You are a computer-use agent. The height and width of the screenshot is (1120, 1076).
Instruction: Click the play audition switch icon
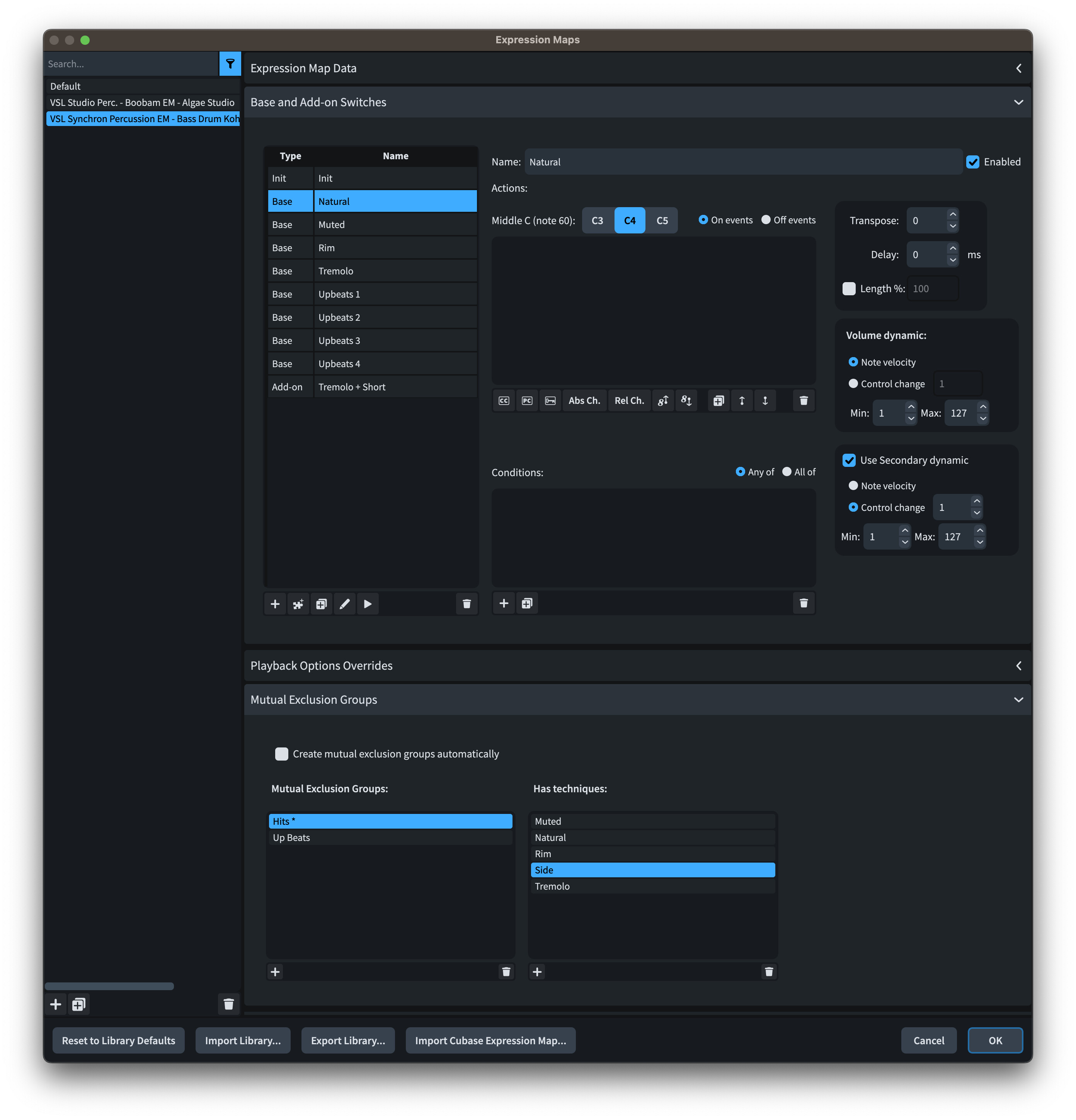tap(368, 604)
